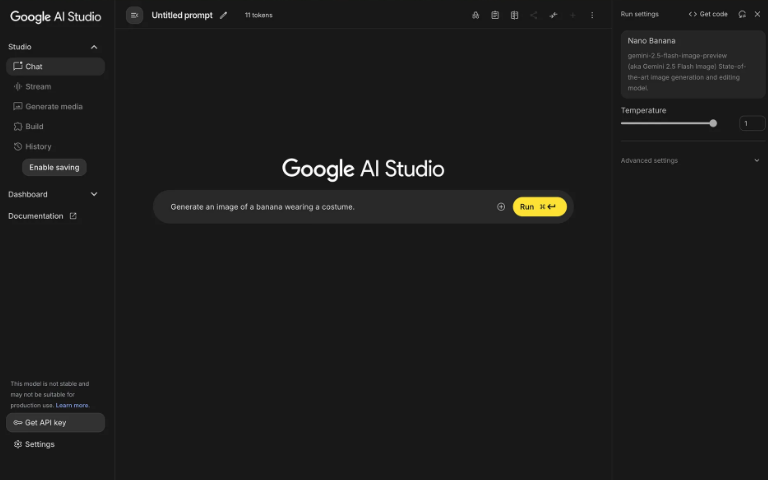Viewport: 768px width, 480px height.
Task: Expand the Dashboard section chevron
Action: 94,194
